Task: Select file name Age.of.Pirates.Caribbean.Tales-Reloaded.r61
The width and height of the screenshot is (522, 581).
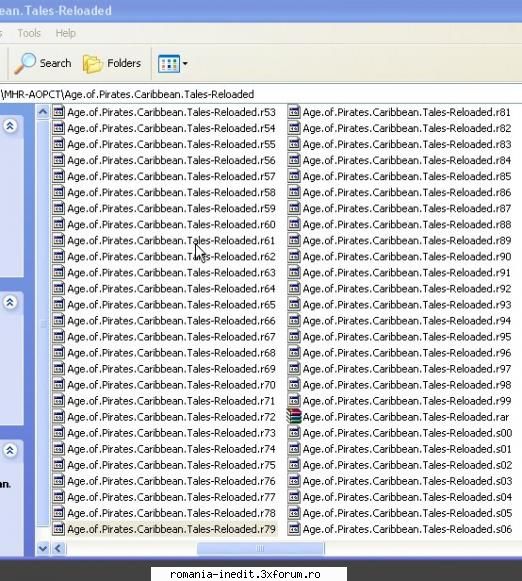Action: click(172, 240)
